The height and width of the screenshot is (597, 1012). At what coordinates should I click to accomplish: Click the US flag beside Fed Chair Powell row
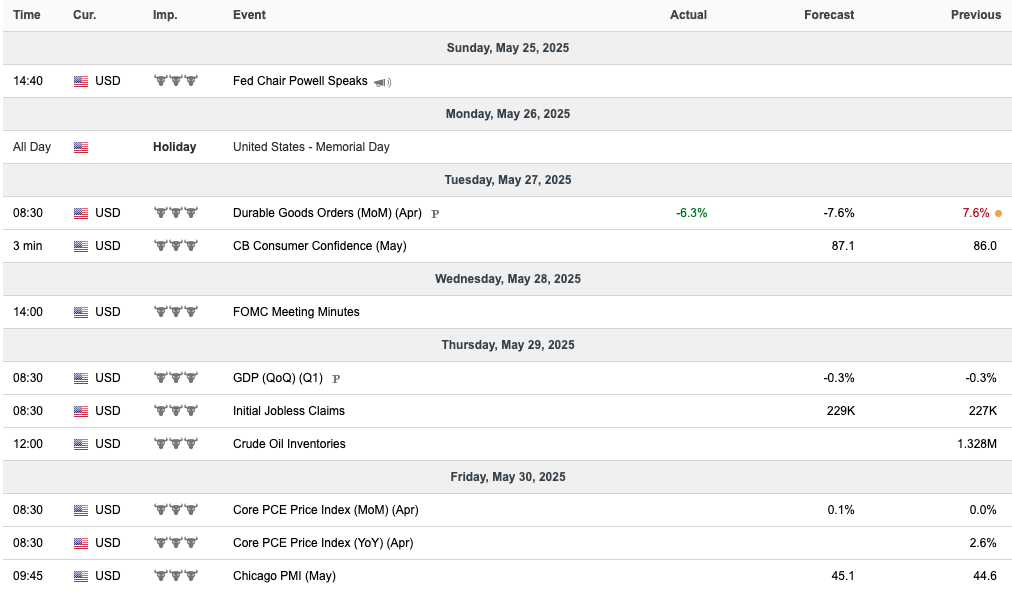click(81, 81)
